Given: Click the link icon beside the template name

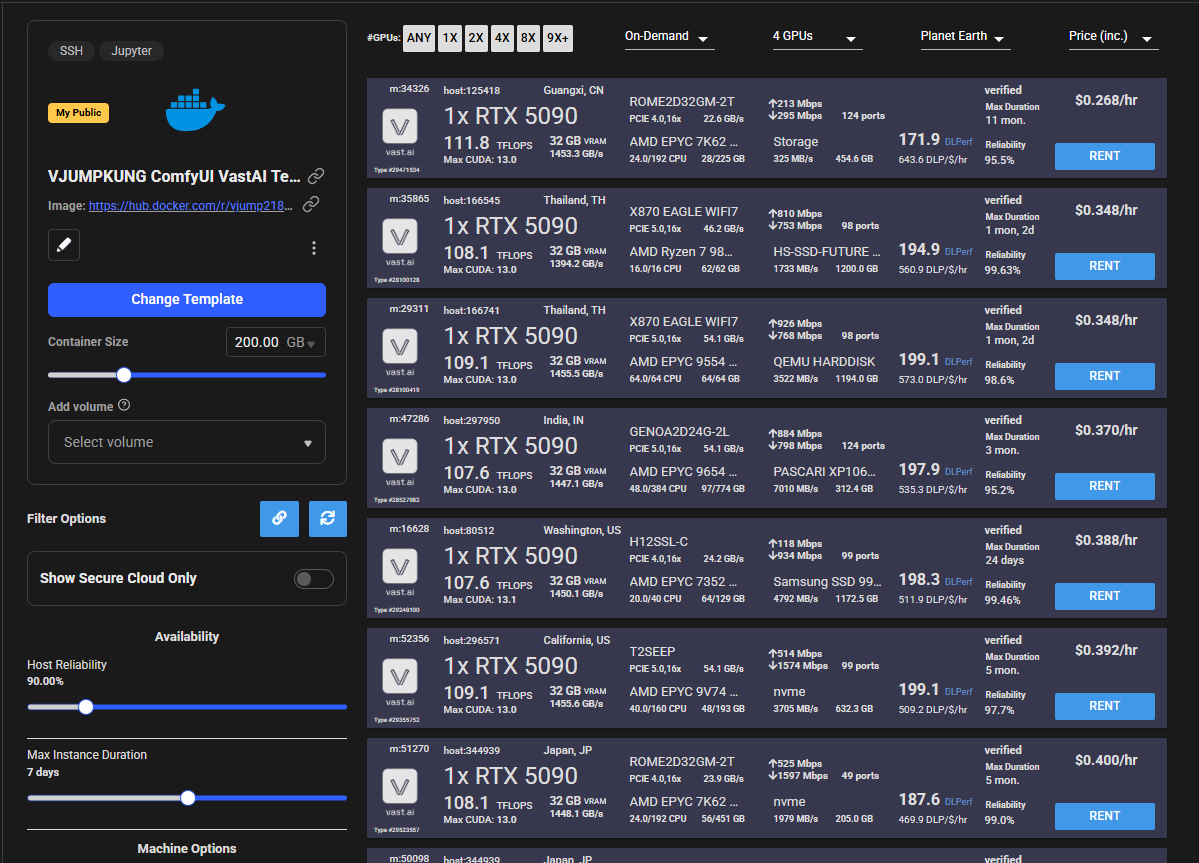Looking at the screenshot, I should coord(316,176).
